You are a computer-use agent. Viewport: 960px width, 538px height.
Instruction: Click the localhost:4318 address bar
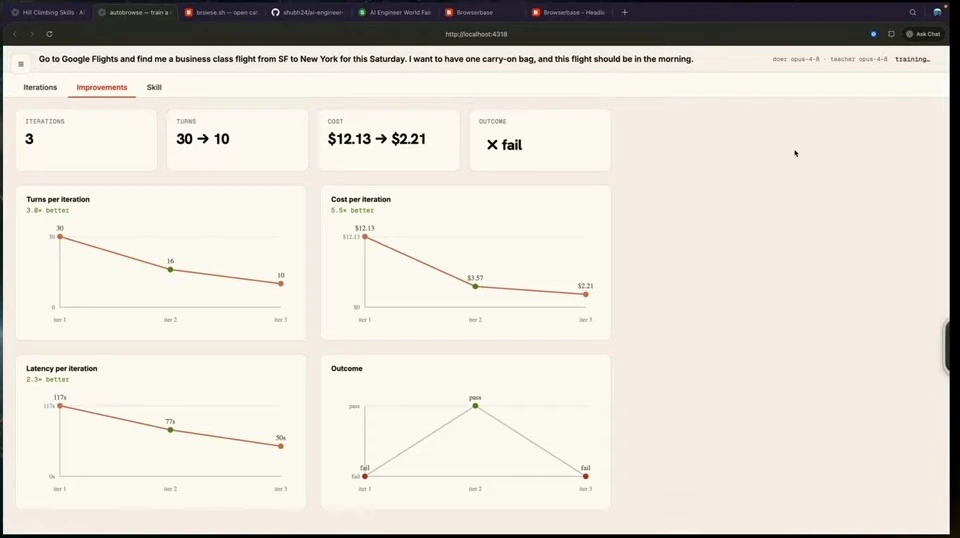(476, 34)
